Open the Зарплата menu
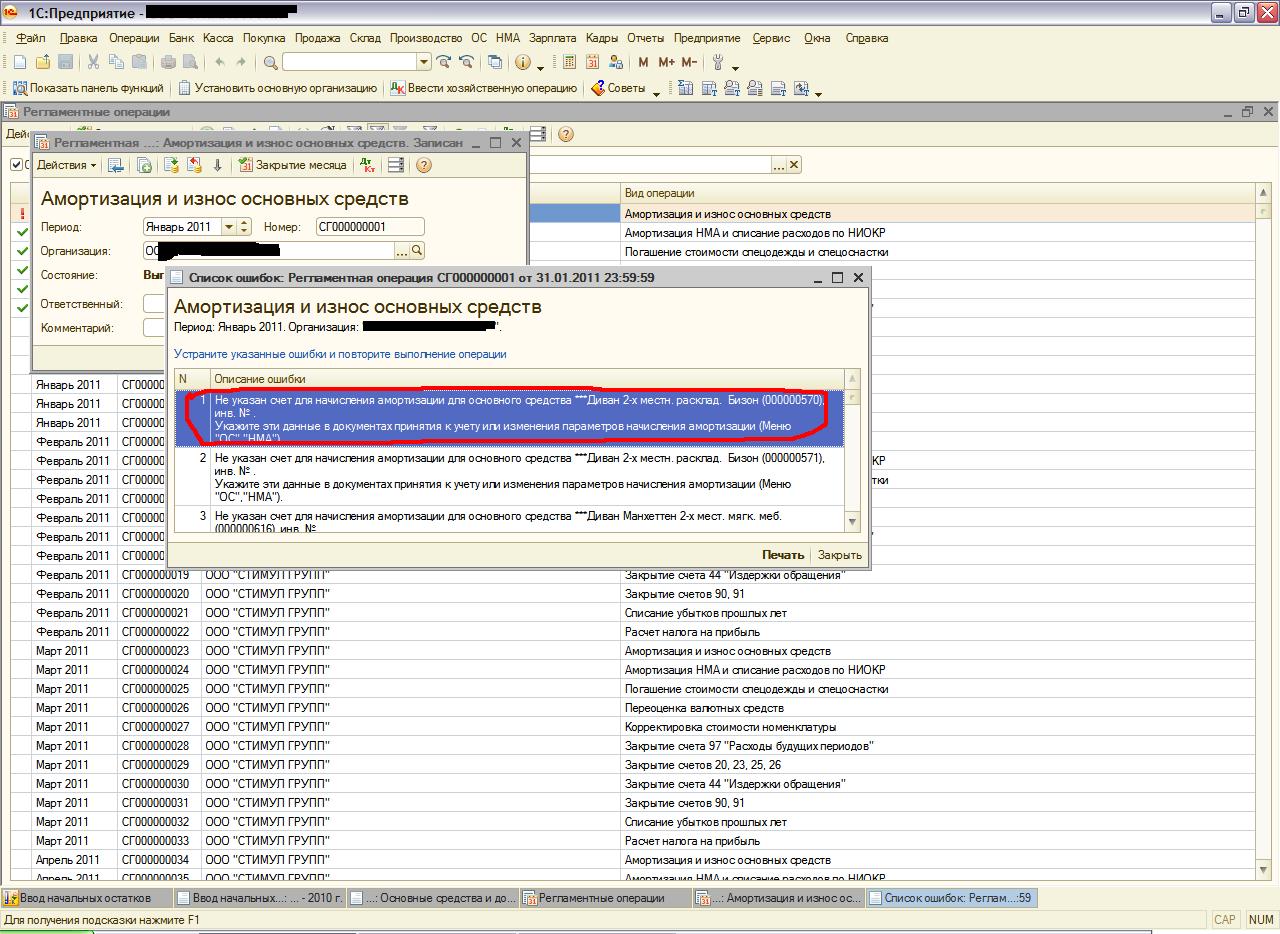 [552, 38]
